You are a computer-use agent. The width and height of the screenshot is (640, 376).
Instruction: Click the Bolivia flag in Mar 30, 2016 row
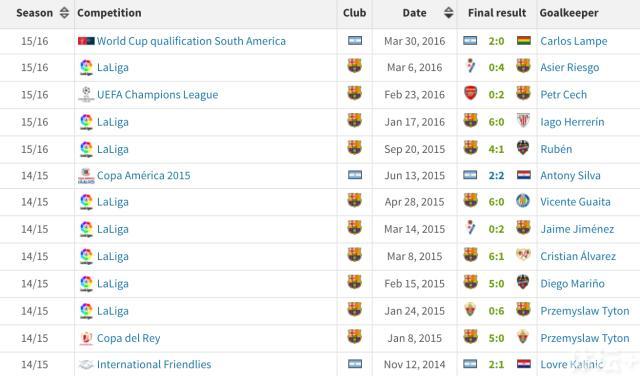coord(523,40)
